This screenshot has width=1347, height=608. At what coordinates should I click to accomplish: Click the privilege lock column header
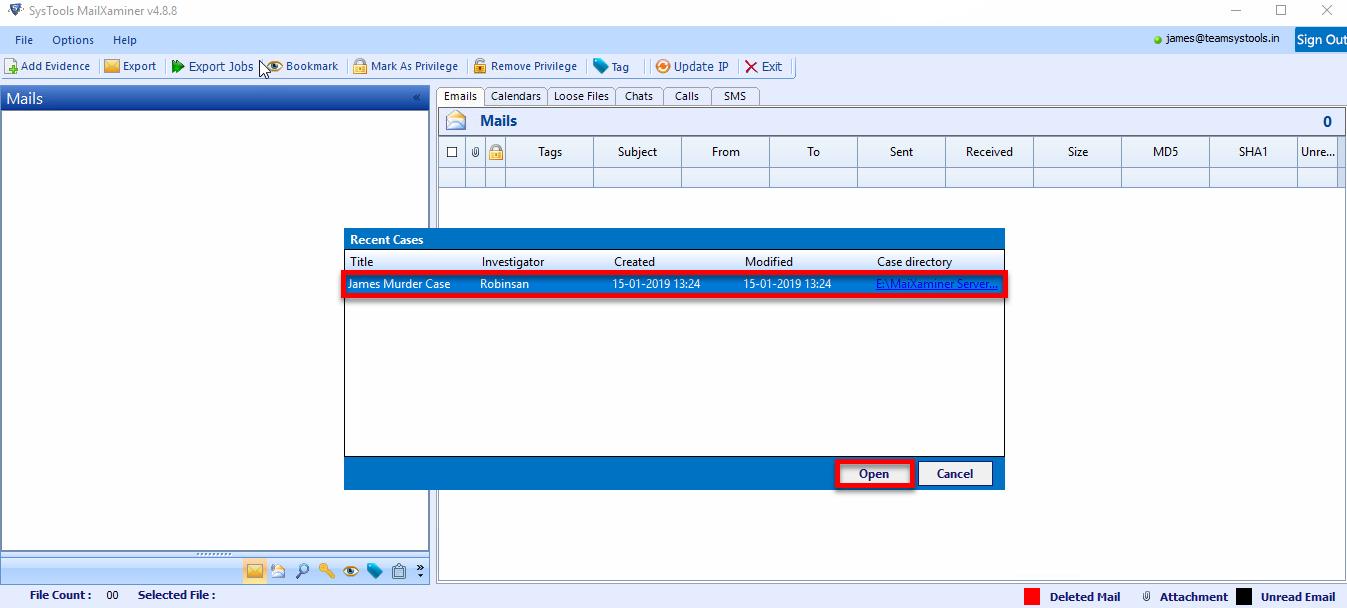point(496,152)
